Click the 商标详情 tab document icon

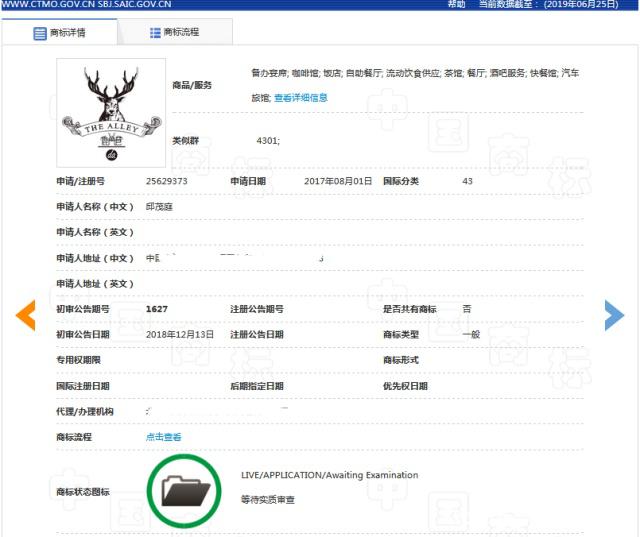pyautogui.click(x=40, y=33)
